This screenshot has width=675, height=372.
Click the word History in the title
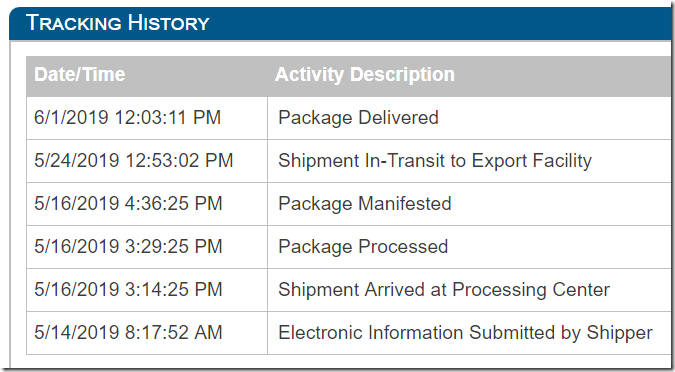coord(168,23)
